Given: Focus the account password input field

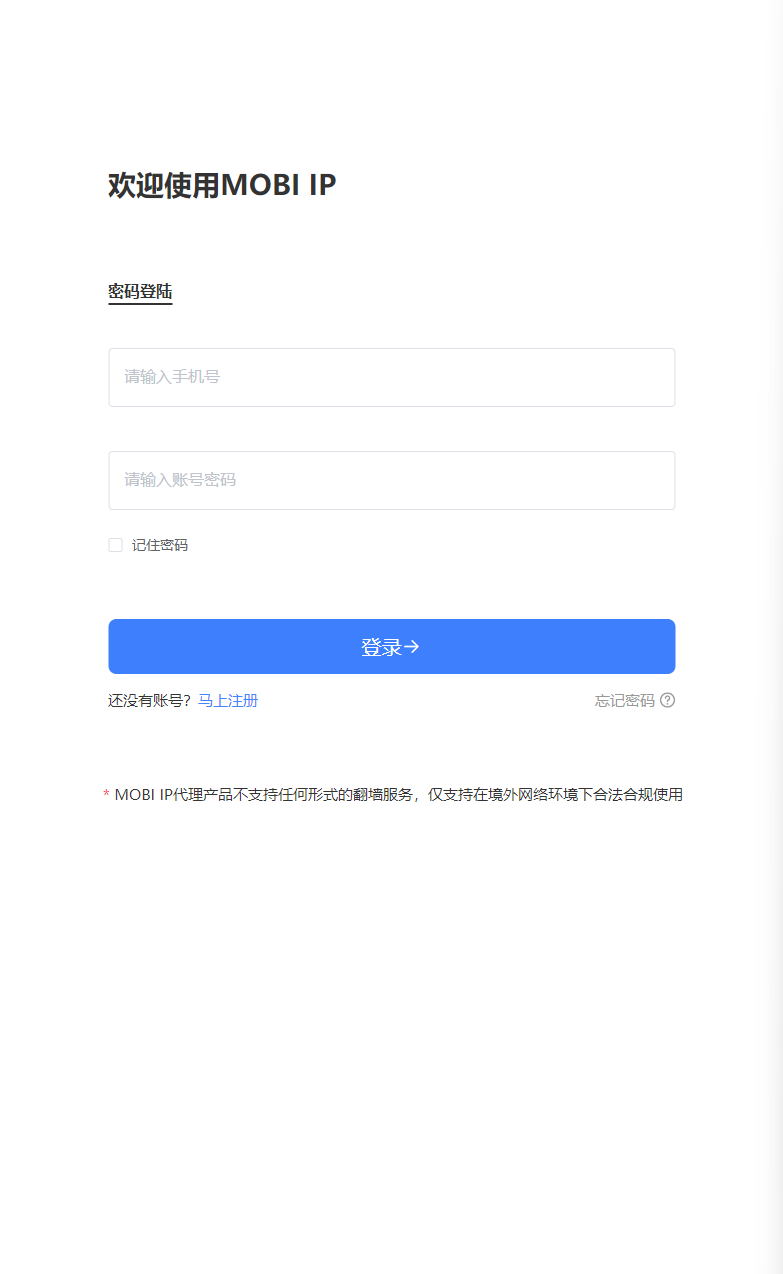Looking at the screenshot, I should click(392, 480).
